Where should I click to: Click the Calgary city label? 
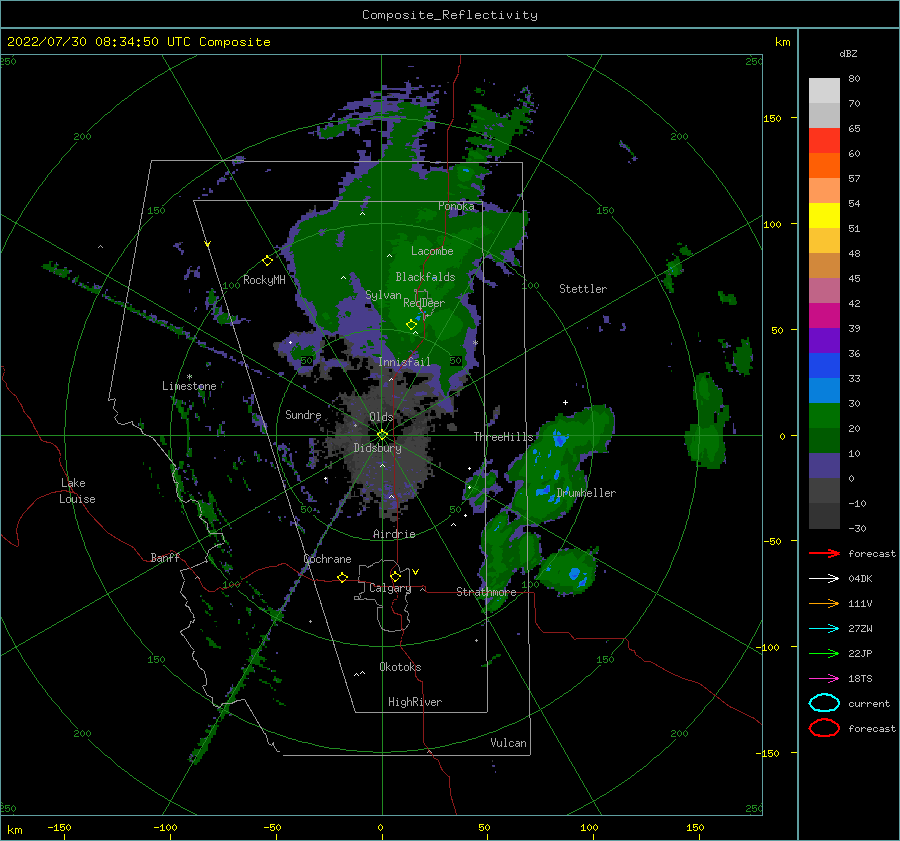[390, 588]
